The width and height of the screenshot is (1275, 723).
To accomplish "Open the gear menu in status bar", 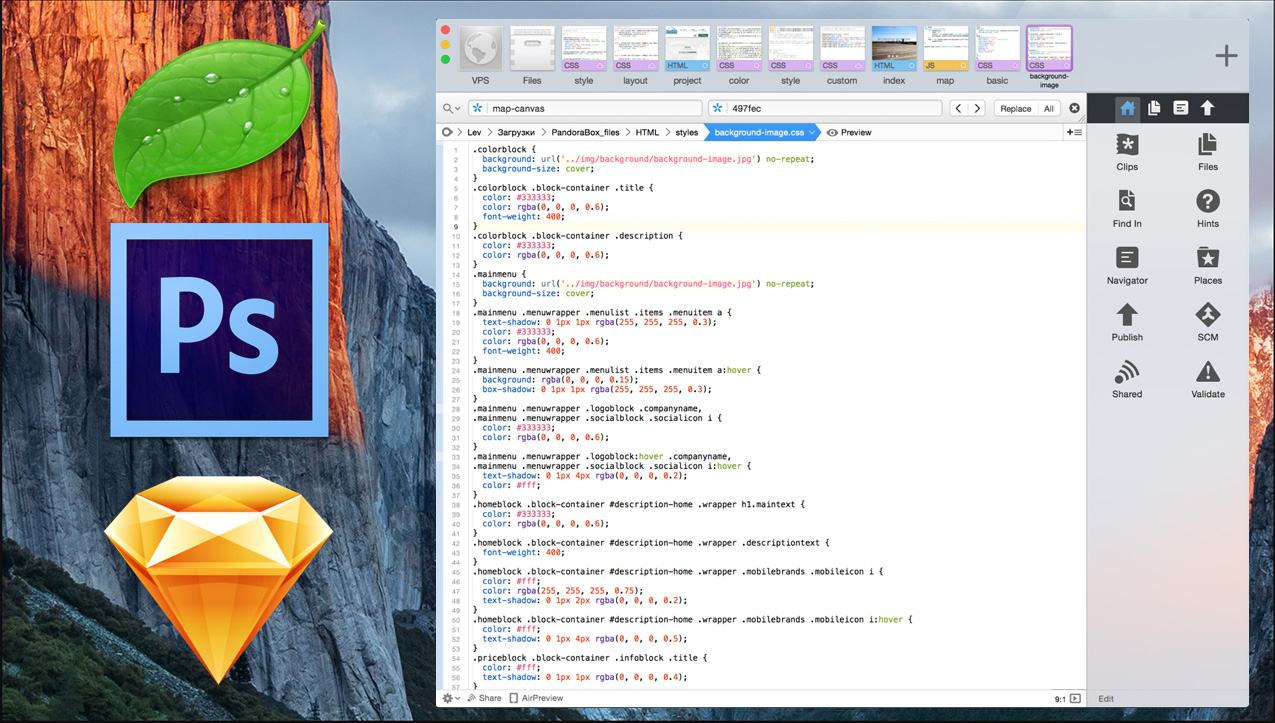I will (x=451, y=698).
